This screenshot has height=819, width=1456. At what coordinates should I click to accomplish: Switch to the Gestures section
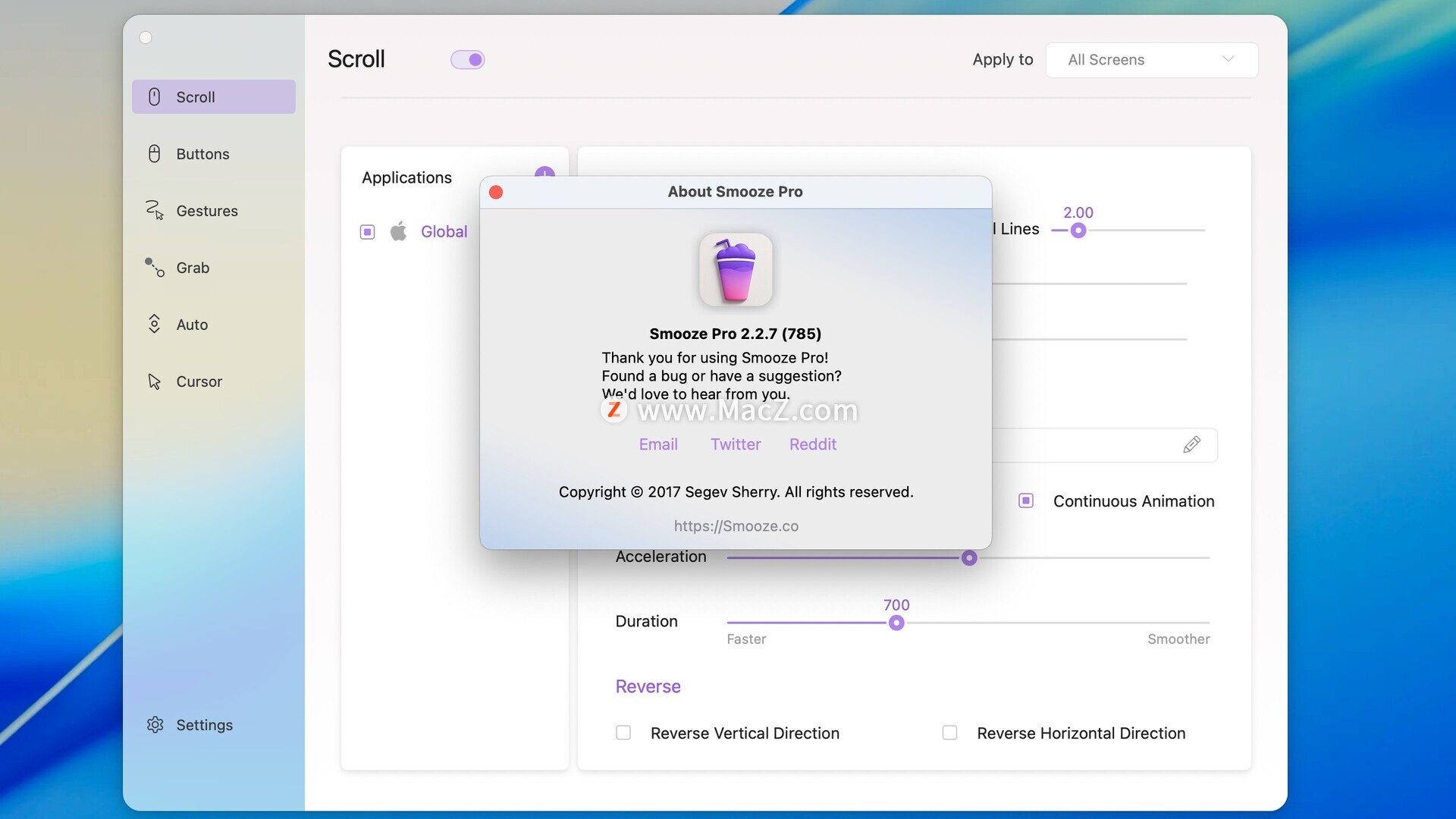click(207, 211)
